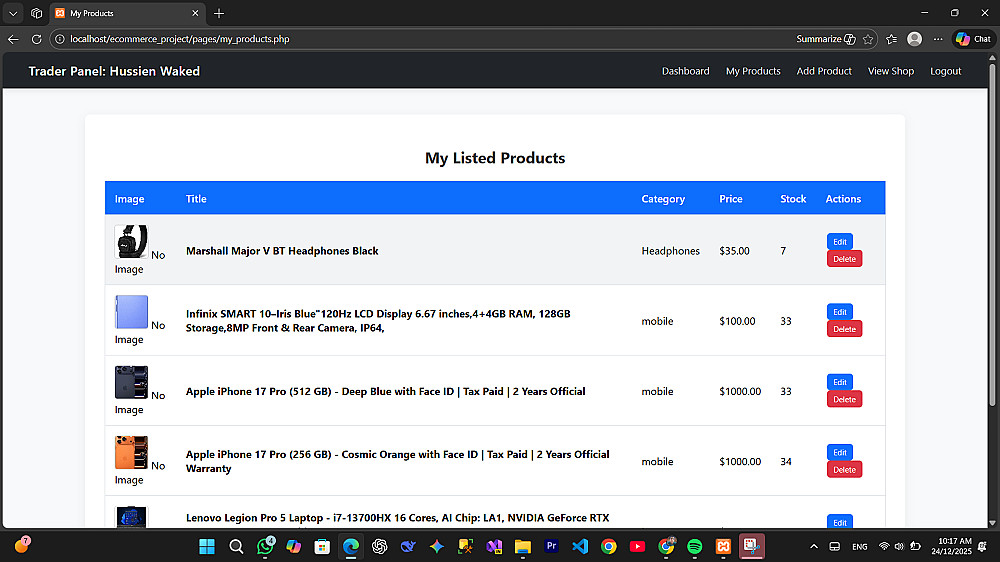Image resolution: width=1000 pixels, height=562 pixels.
Task: Click the Category column header
Action: click(663, 199)
